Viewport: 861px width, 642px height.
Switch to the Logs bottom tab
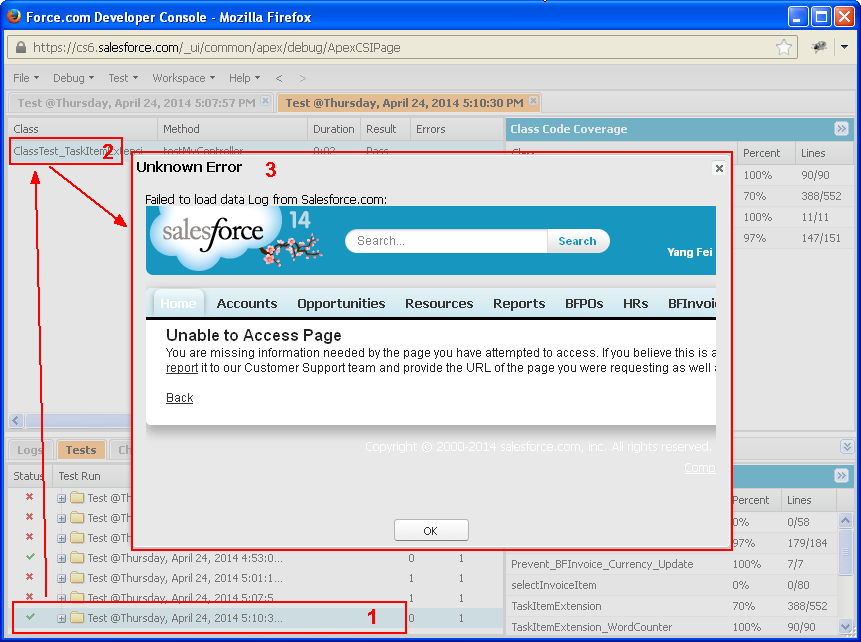click(30, 450)
